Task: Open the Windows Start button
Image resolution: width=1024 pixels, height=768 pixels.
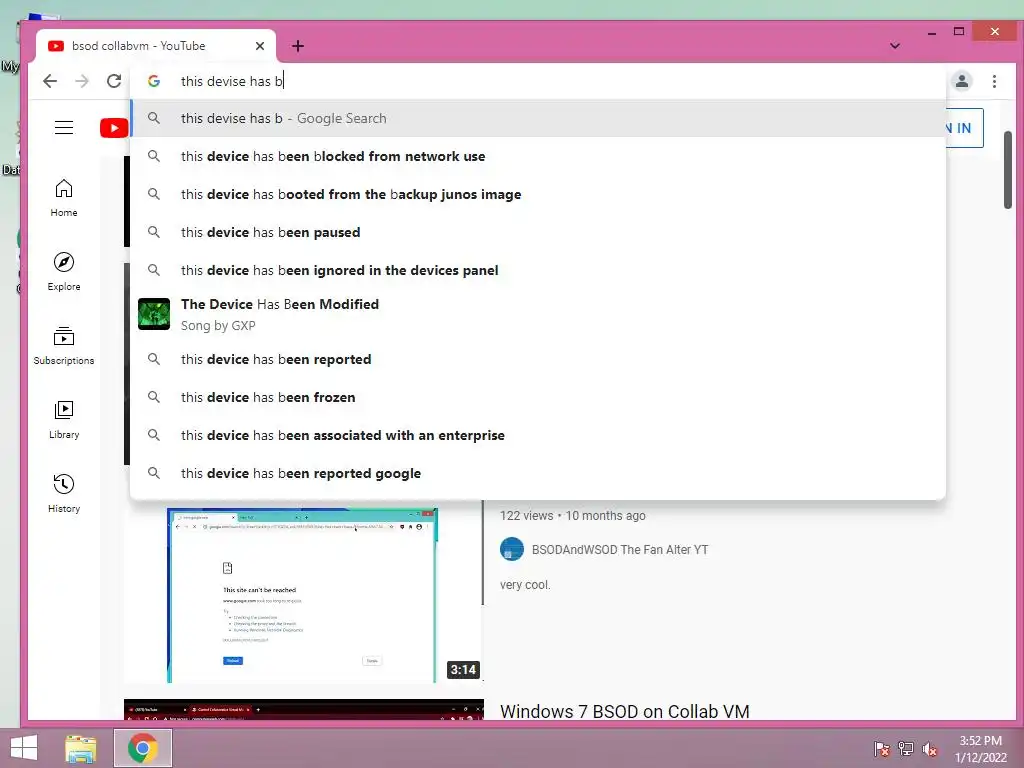Action: click(24, 748)
